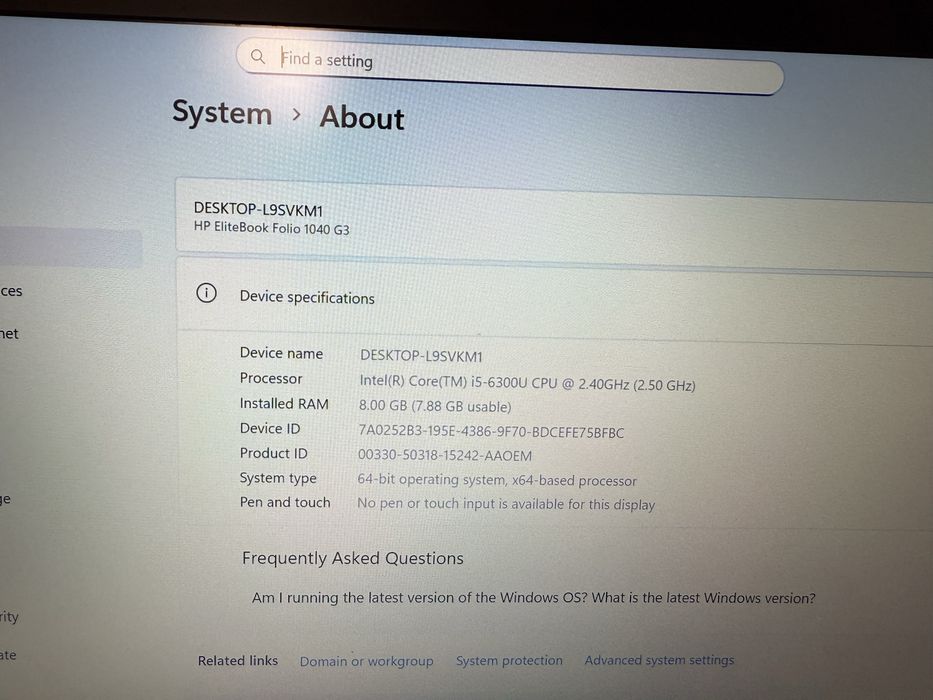The image size is (933, 700).
Task: Open sidebar item ending in 'ces'
Action: (x=11, y=291)
